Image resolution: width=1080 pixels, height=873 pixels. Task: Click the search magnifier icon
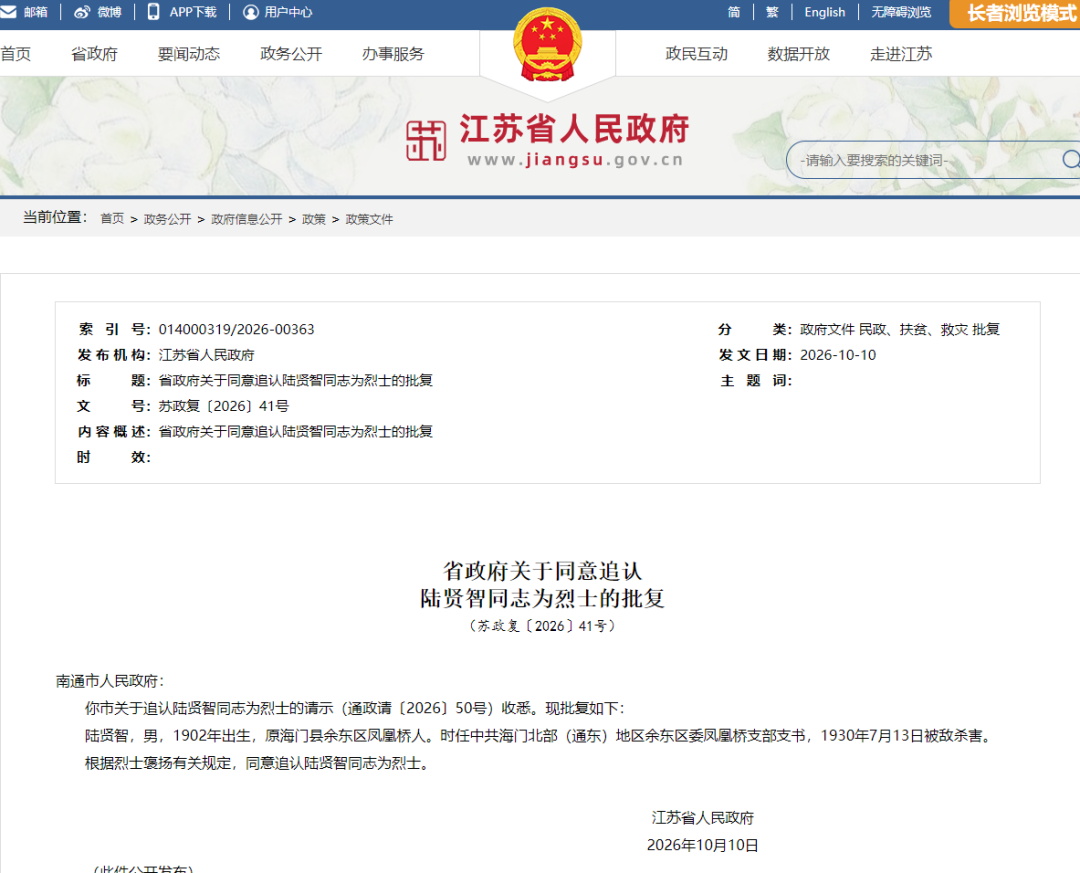tap(1070, 160)
